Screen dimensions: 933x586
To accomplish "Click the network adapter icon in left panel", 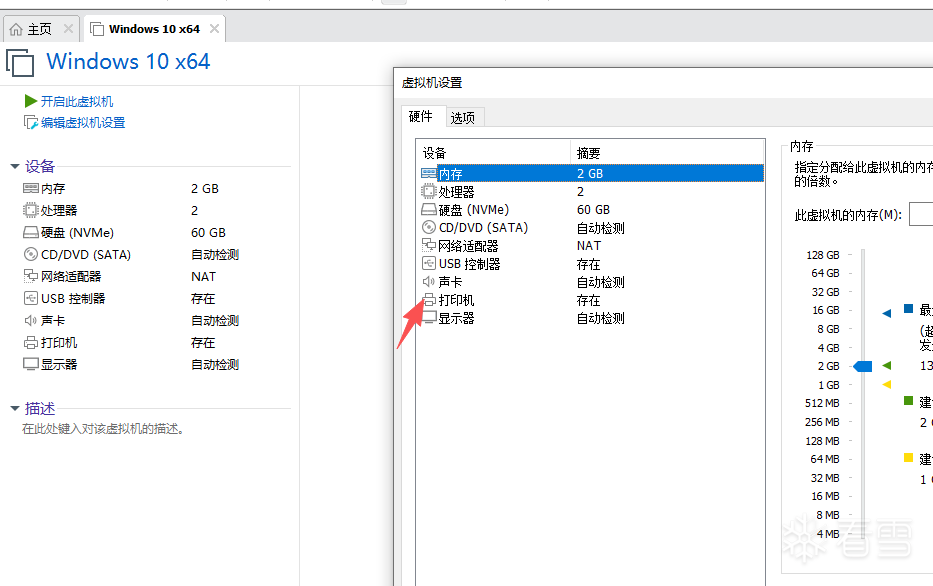I will click(30, 276).
